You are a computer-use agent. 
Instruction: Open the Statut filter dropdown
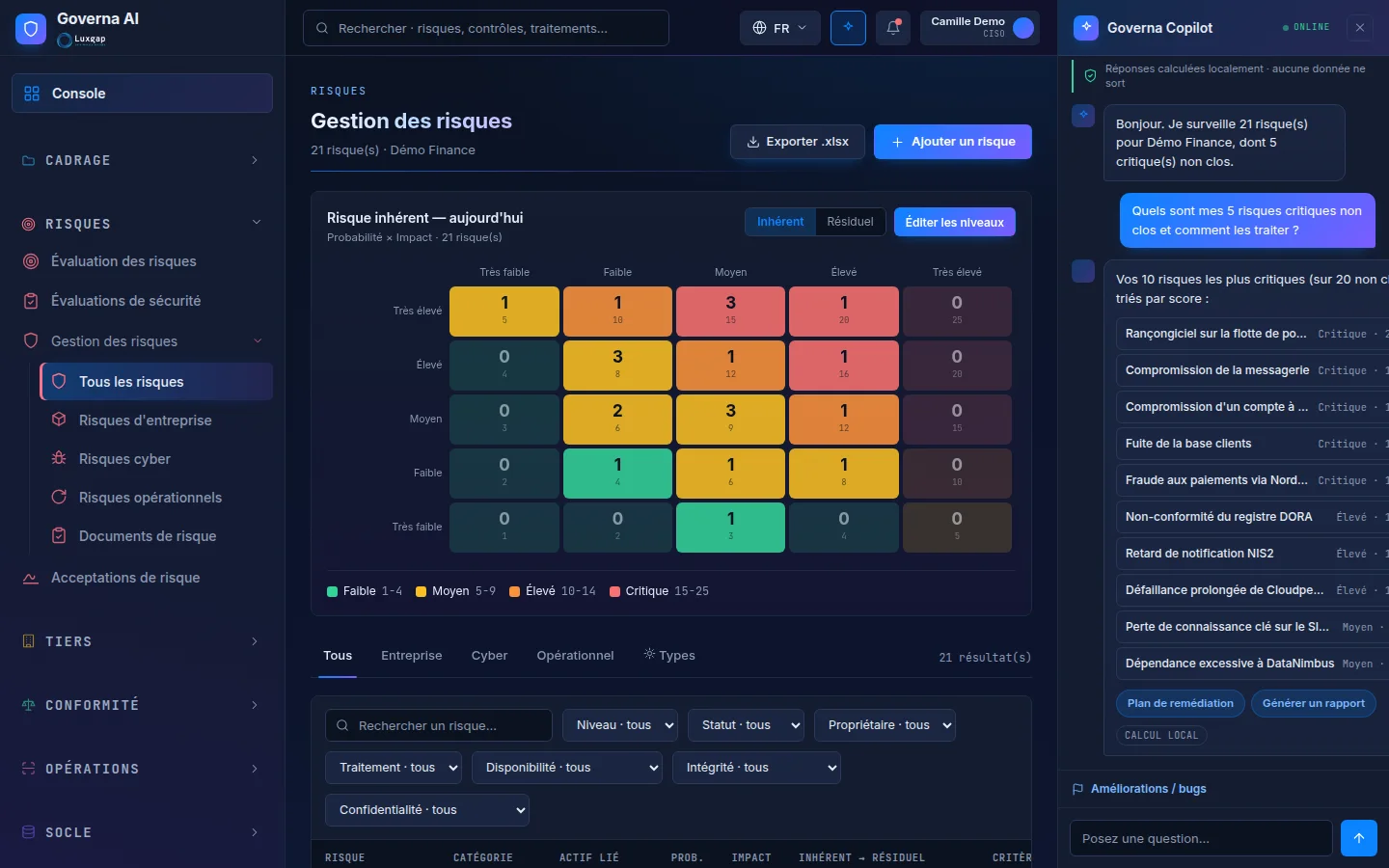(747, 725)
